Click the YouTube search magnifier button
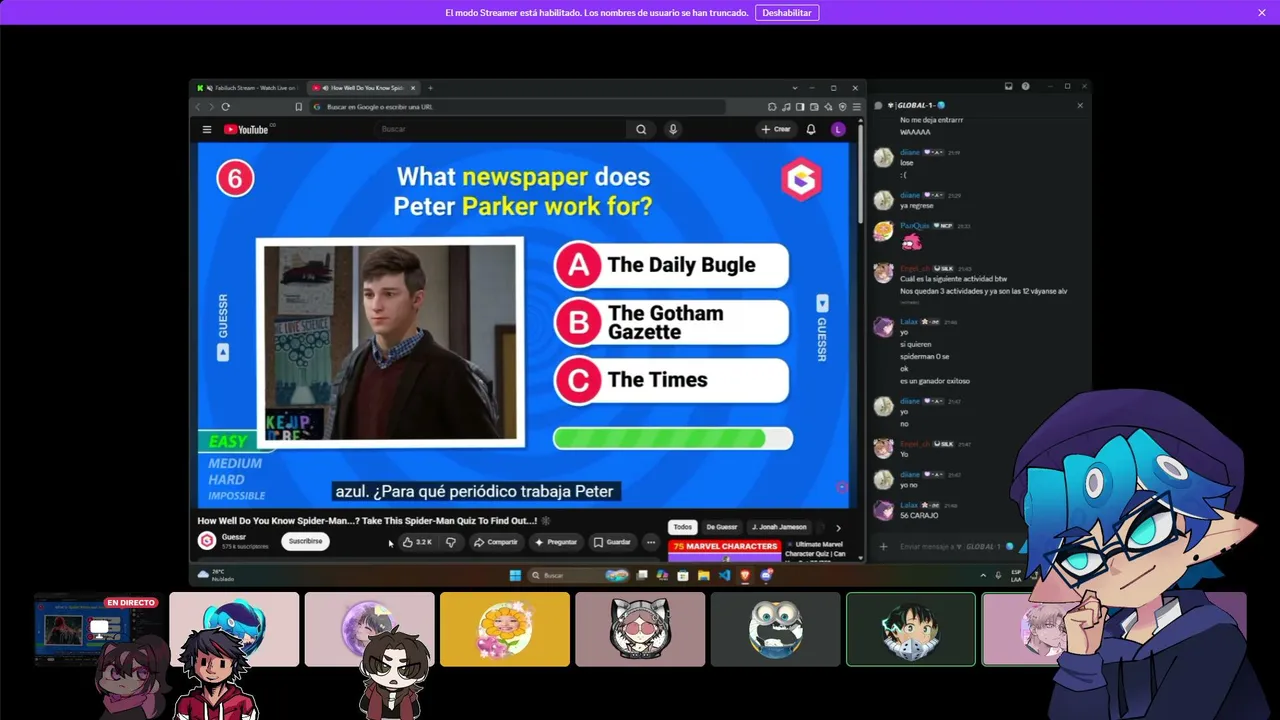This screenshot has height=720, width=1280. coord(641,129)
